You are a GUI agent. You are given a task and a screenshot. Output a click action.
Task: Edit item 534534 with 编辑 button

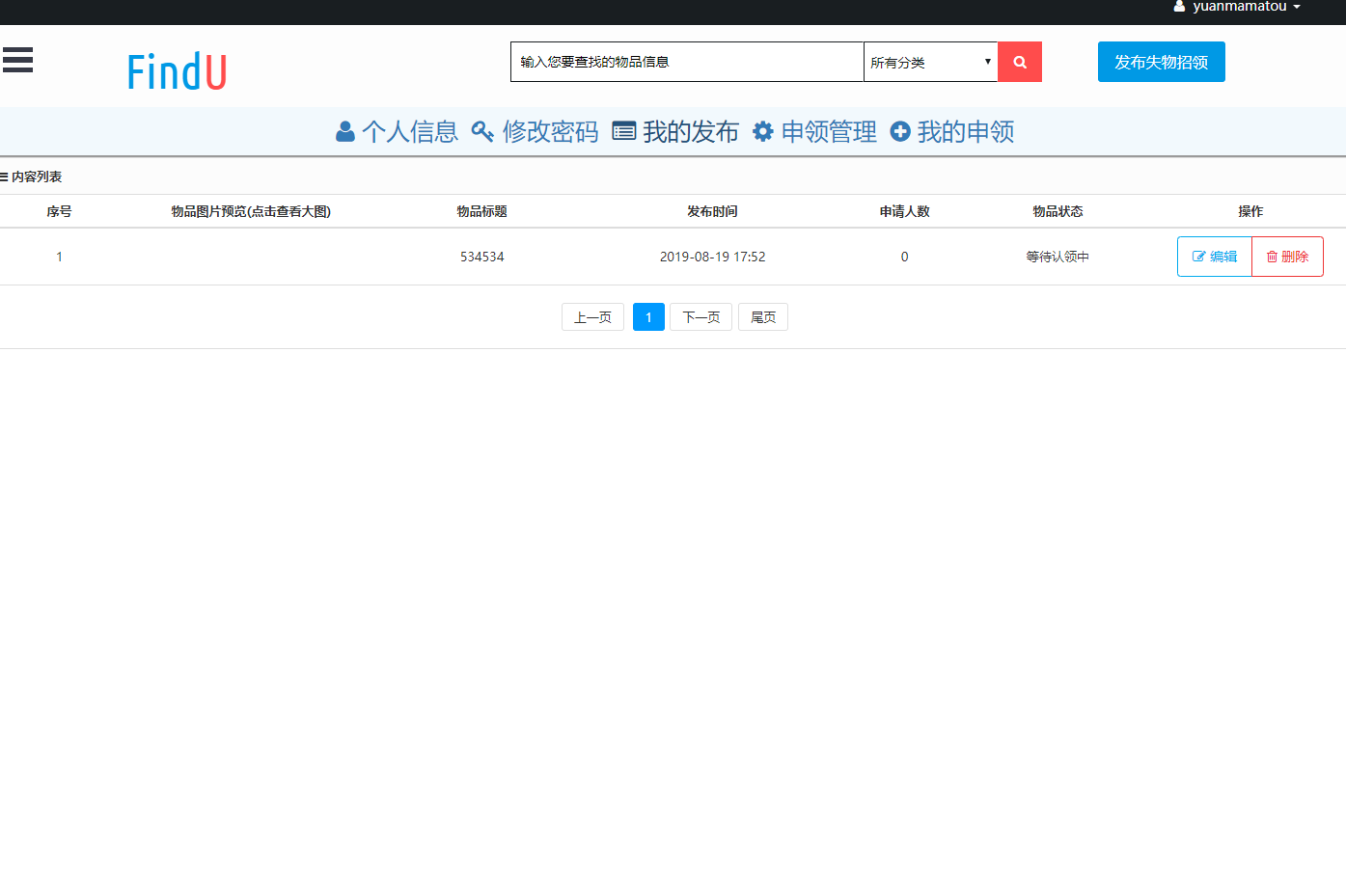[x=1214, y=257]
